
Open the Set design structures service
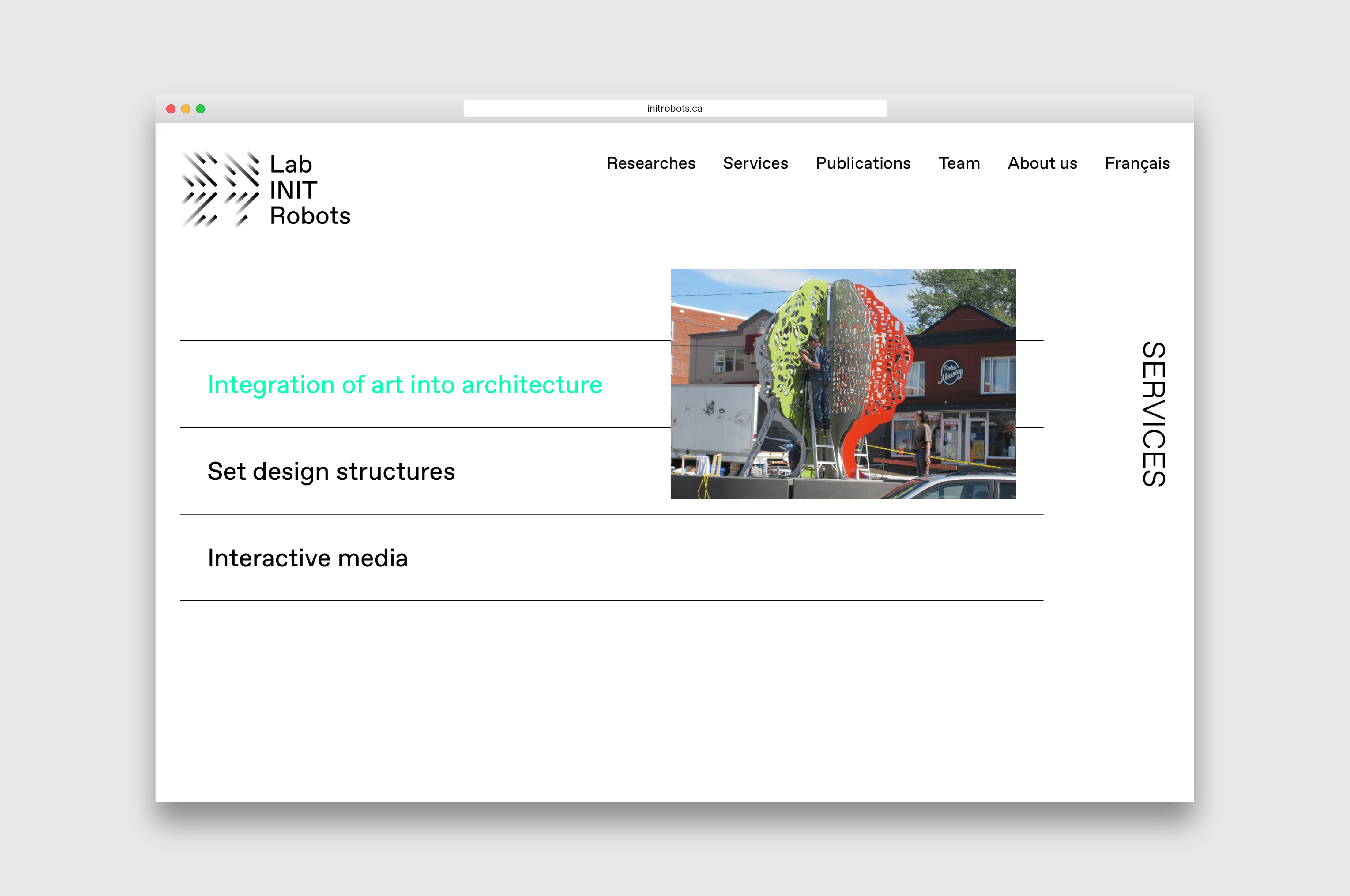click(x=331, y=472)
